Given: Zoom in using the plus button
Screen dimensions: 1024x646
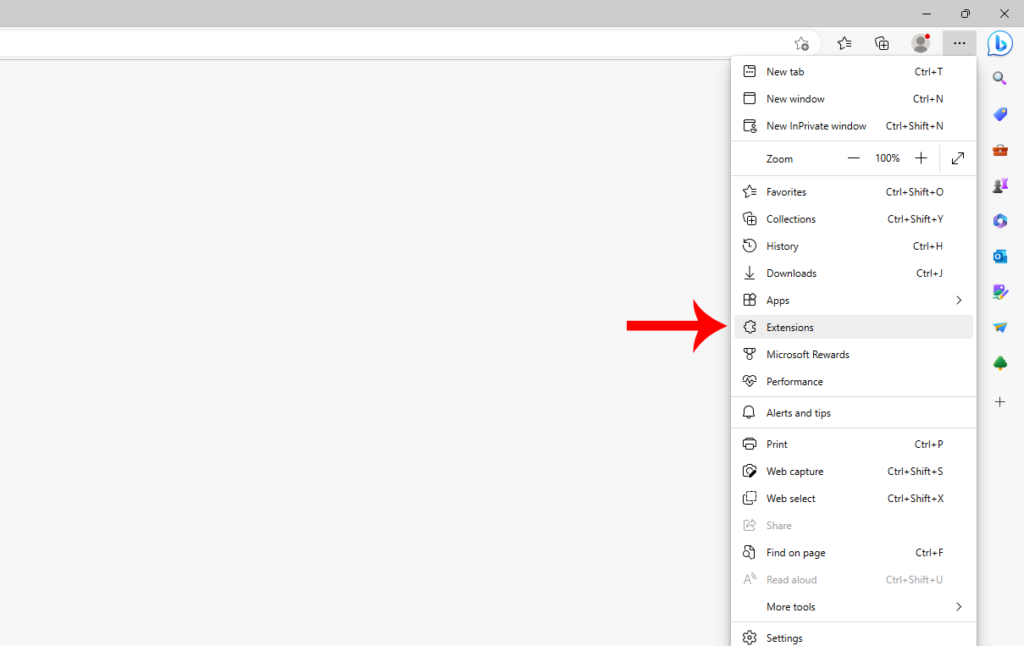Looking at the screenshot, I should click(x=921, y=158).
